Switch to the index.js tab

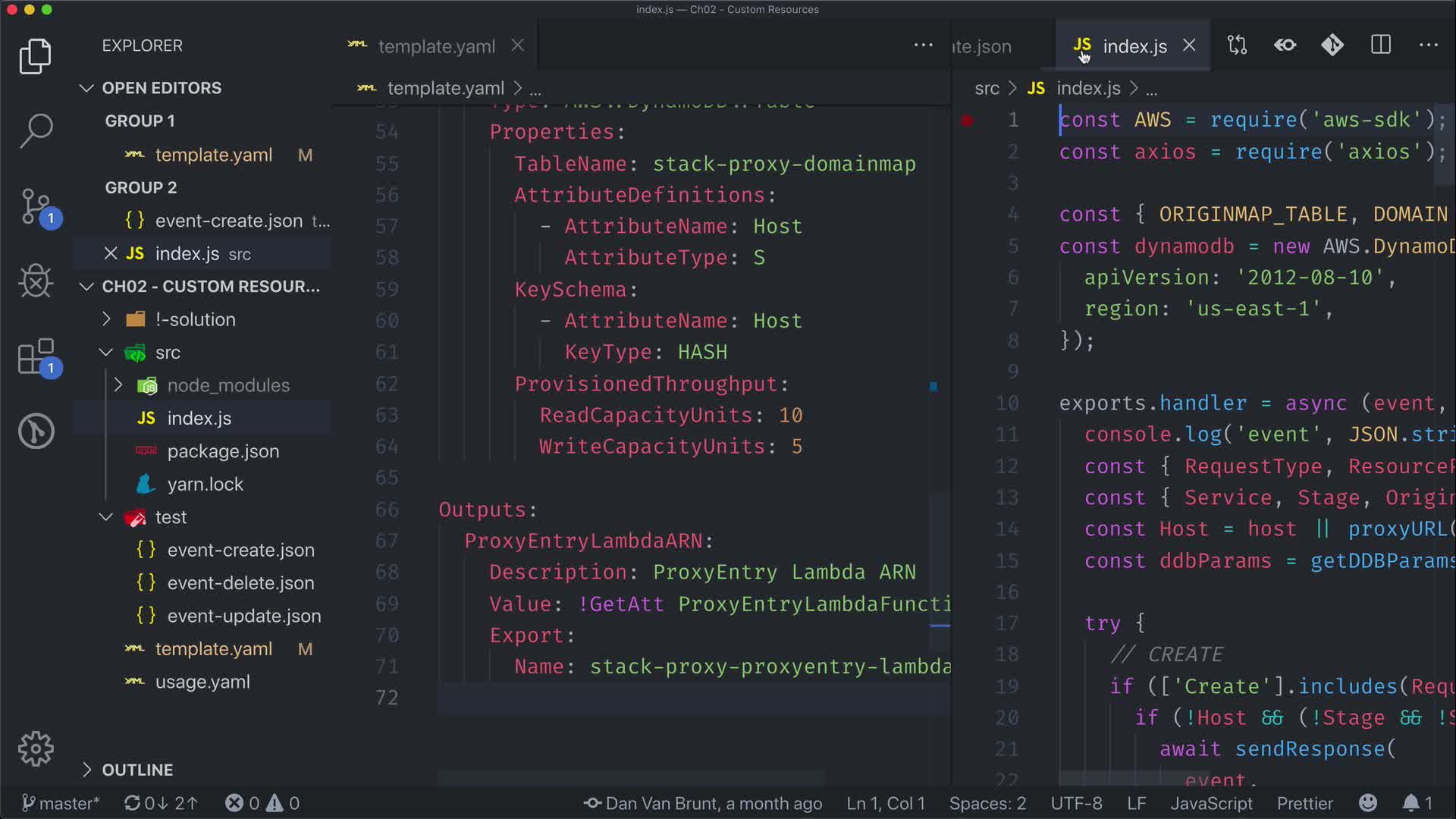tap(1134, 46)
